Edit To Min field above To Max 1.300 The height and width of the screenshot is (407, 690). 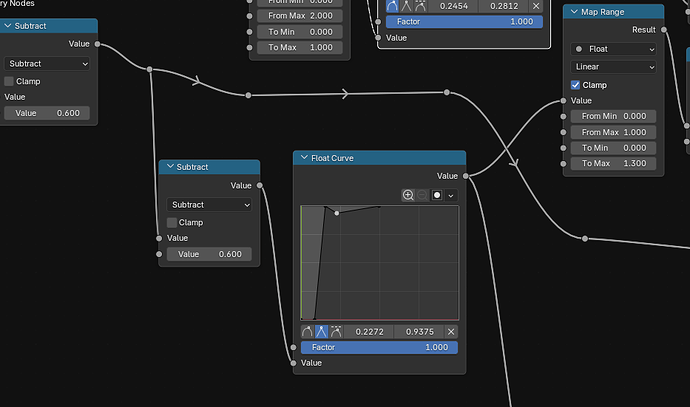(x=613, y=148)
